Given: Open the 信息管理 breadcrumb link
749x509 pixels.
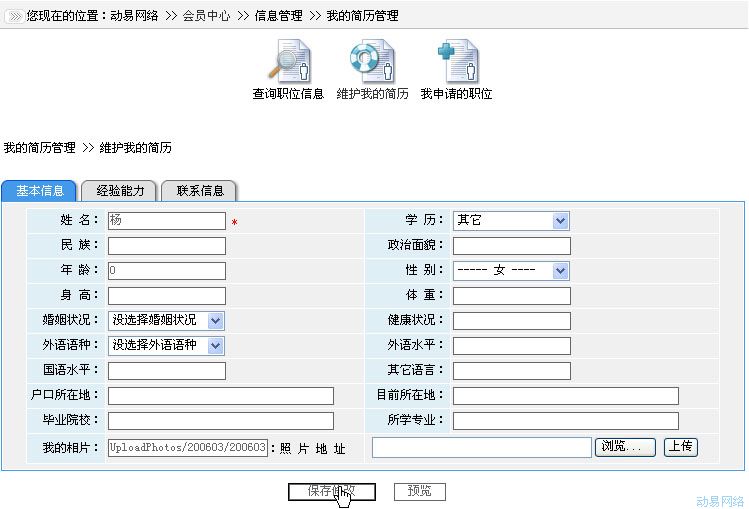Looking at the screenshot, I should [278, 16].
